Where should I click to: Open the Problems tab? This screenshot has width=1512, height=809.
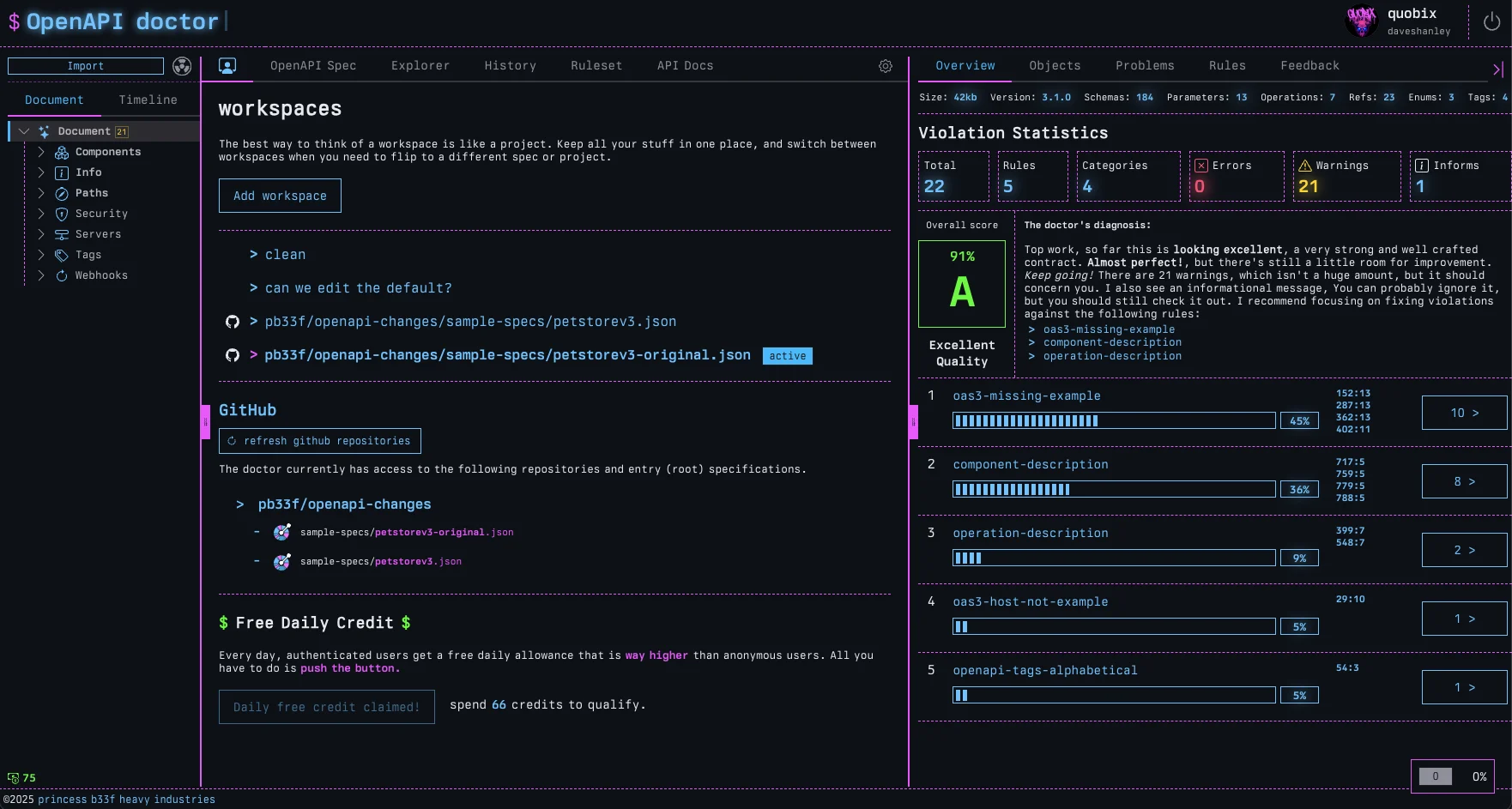click(x=1146, y=65)
